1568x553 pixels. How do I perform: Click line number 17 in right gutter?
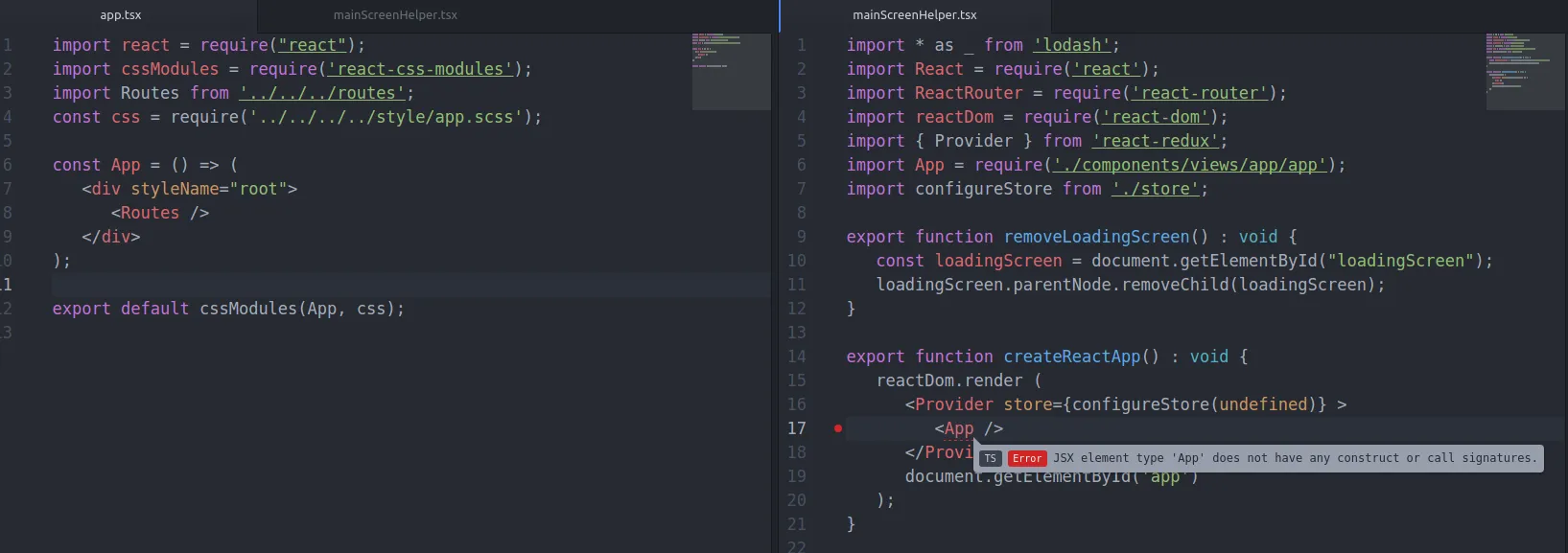pyautogui.click(x=797, y=428)
